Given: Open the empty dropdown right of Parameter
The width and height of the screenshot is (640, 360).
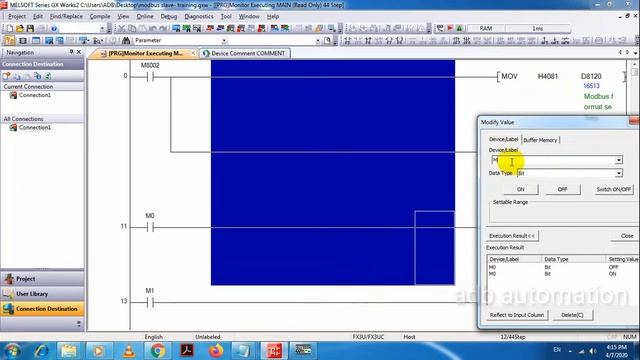Looking at the screenshot, I should coord(318,41).
